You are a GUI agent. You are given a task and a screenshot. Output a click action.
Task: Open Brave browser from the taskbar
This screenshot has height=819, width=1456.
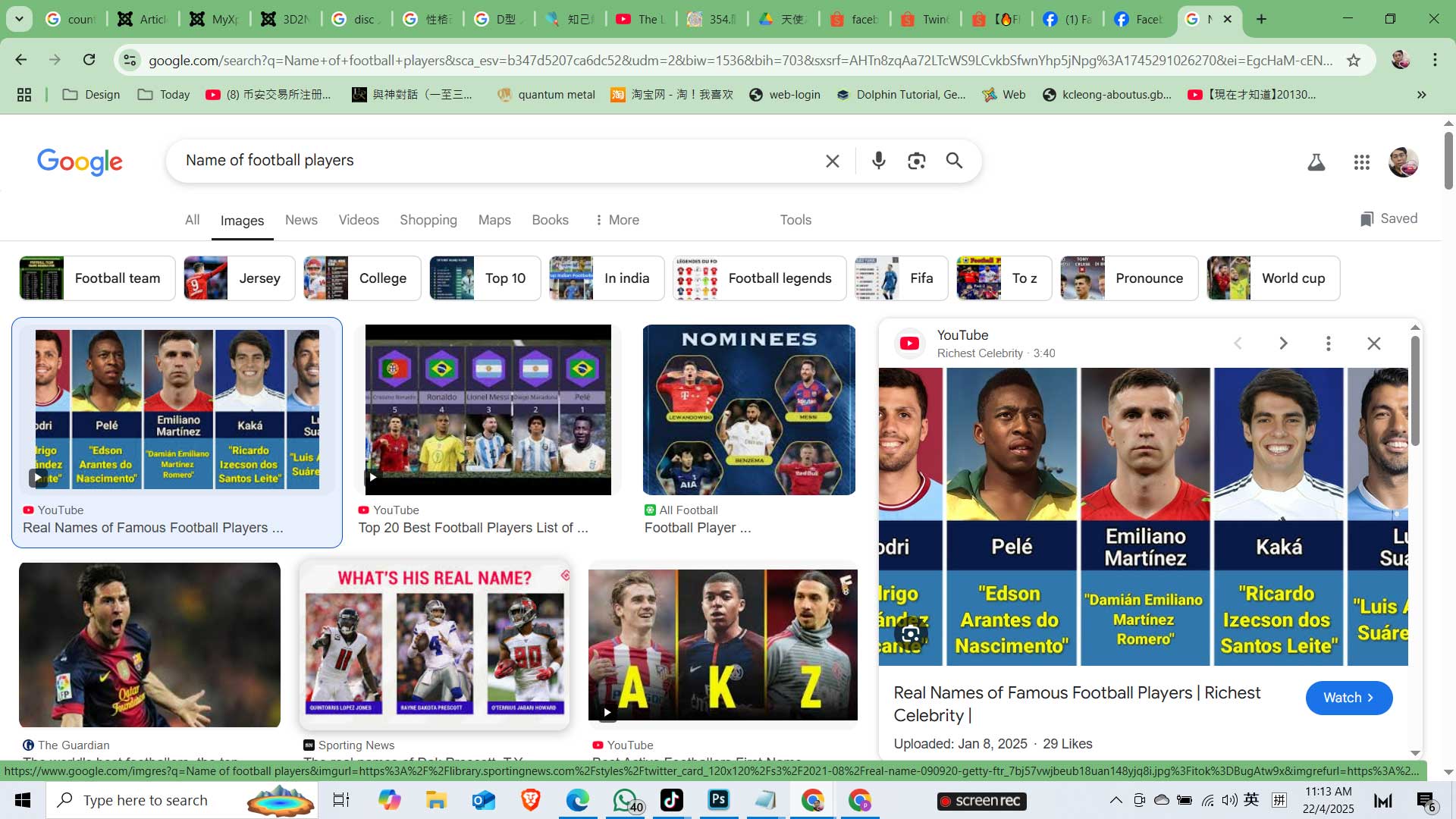531,800
